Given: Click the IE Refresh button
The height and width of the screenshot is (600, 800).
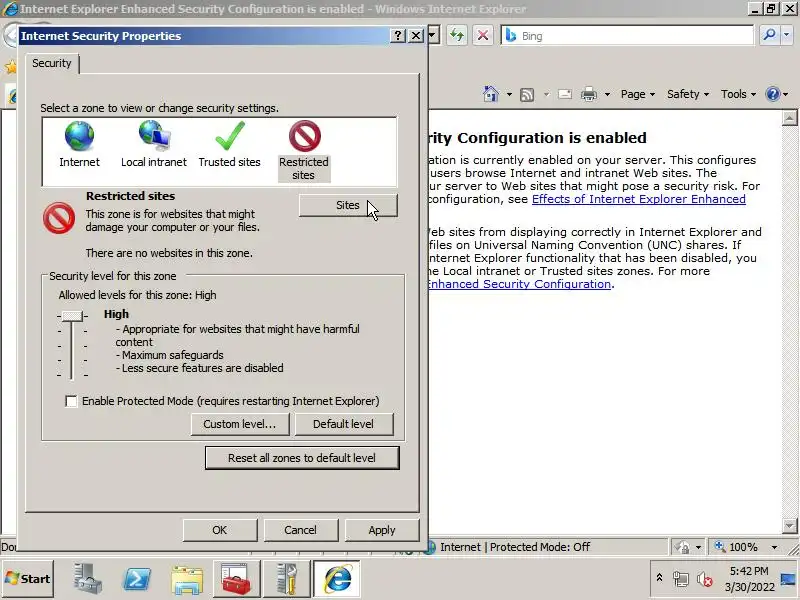Looking at the screenshot, I should pyautogui.click(x=457, y=35).
